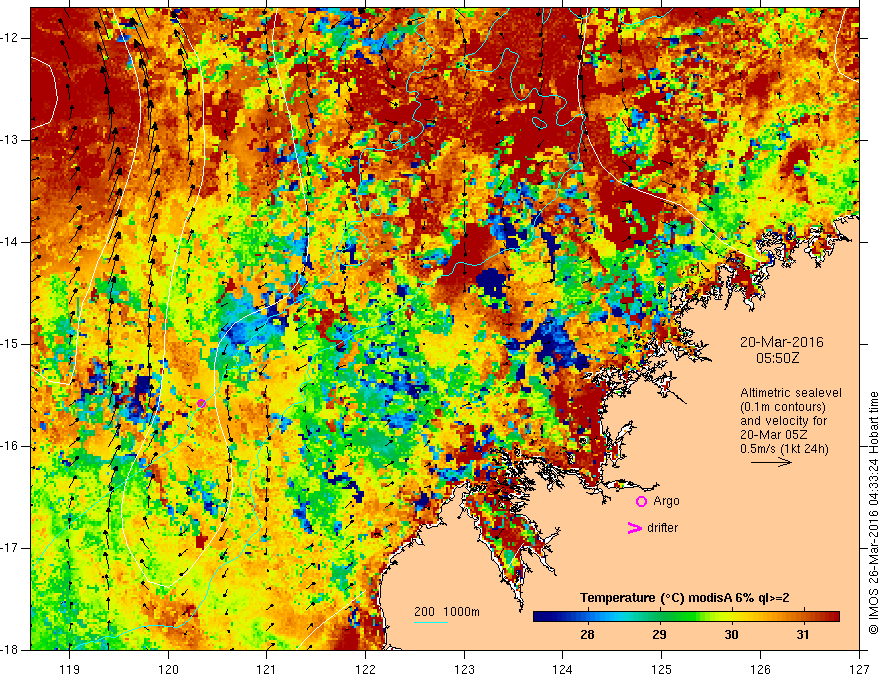
Task: Click the IMOS copyright timestamp text
Action: 873,513
